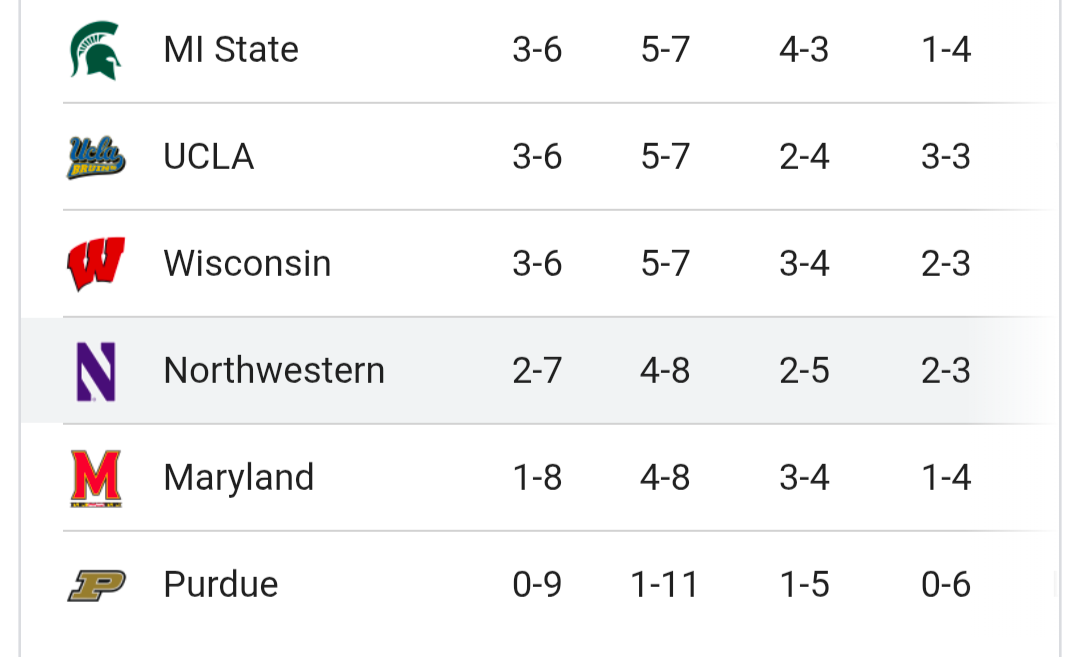The width and height of the screenshot is (1080, 657).
Task: Click MI State's 4-3 home record
Action: click(804, 50)
